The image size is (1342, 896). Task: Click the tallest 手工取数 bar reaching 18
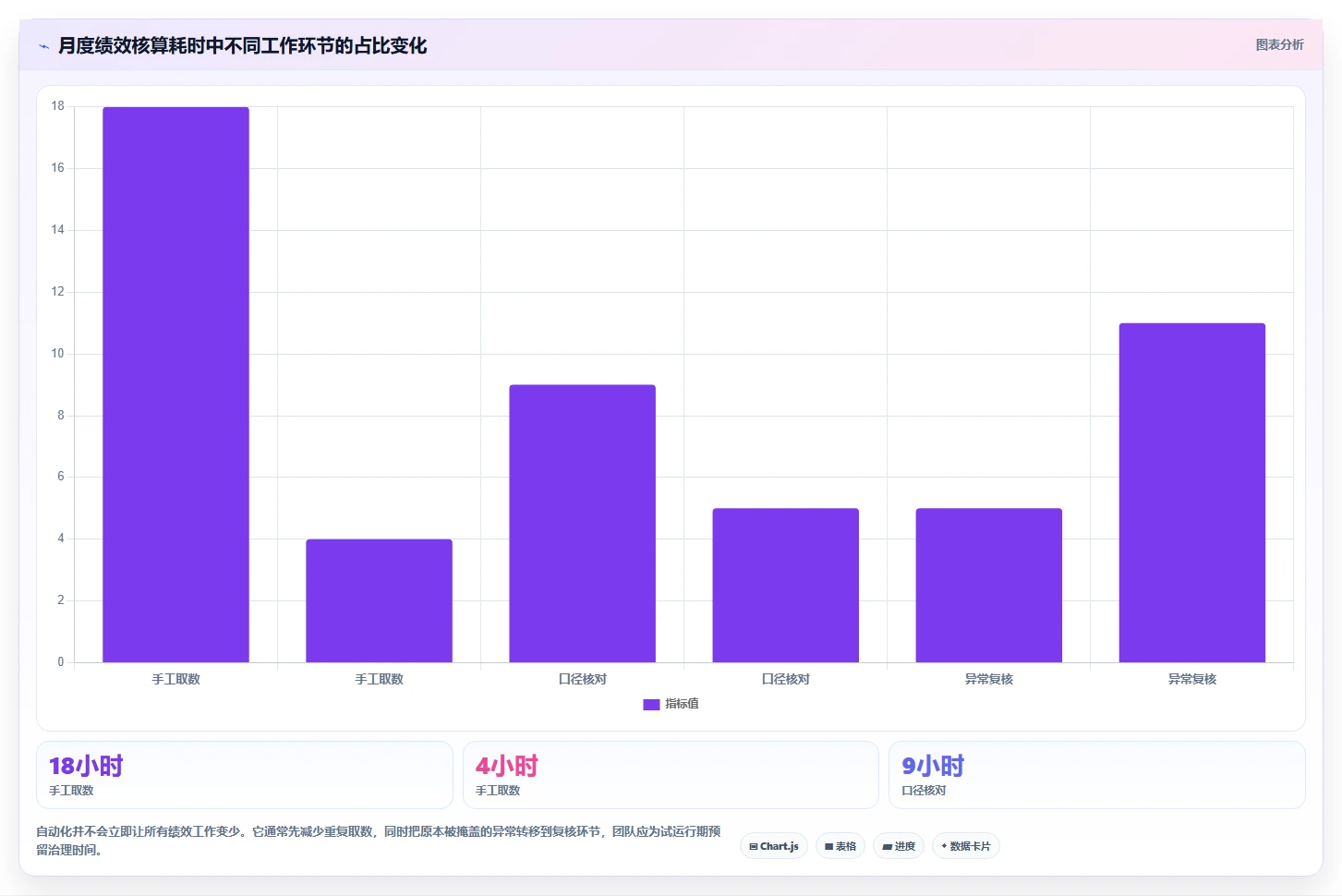[x=175, y=384]
